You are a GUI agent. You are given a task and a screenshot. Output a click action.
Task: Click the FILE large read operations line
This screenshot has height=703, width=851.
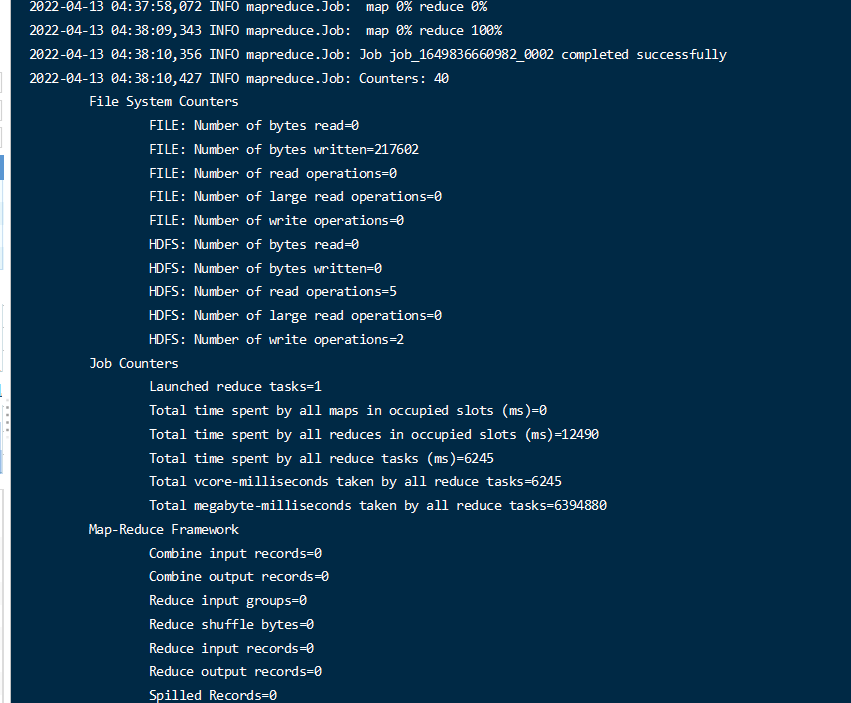coord(295,196)
